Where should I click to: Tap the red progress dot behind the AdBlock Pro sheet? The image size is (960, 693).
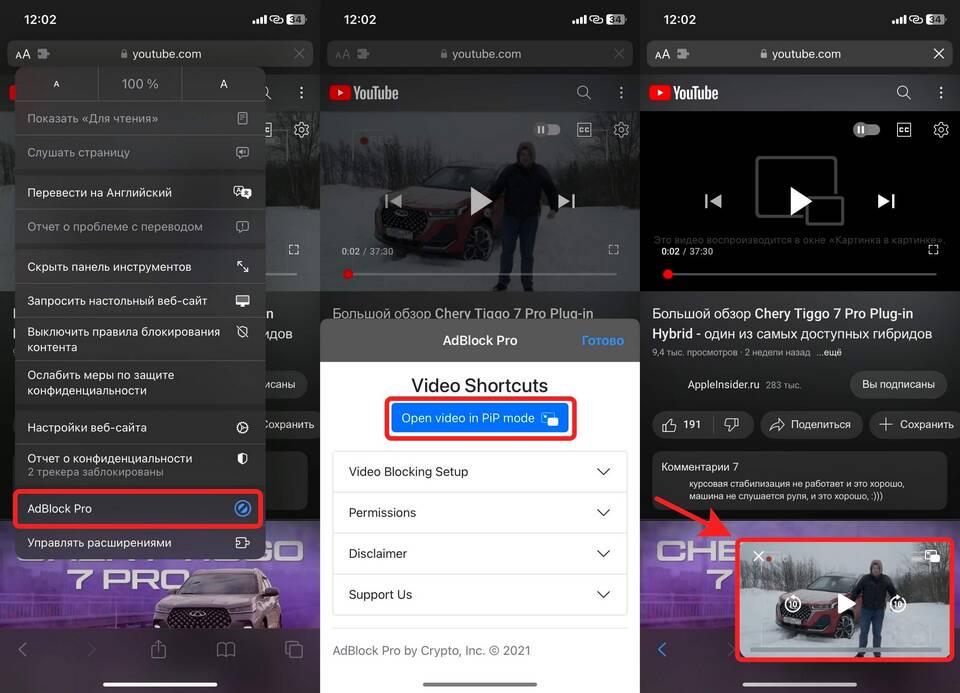(x=348, y=274)
